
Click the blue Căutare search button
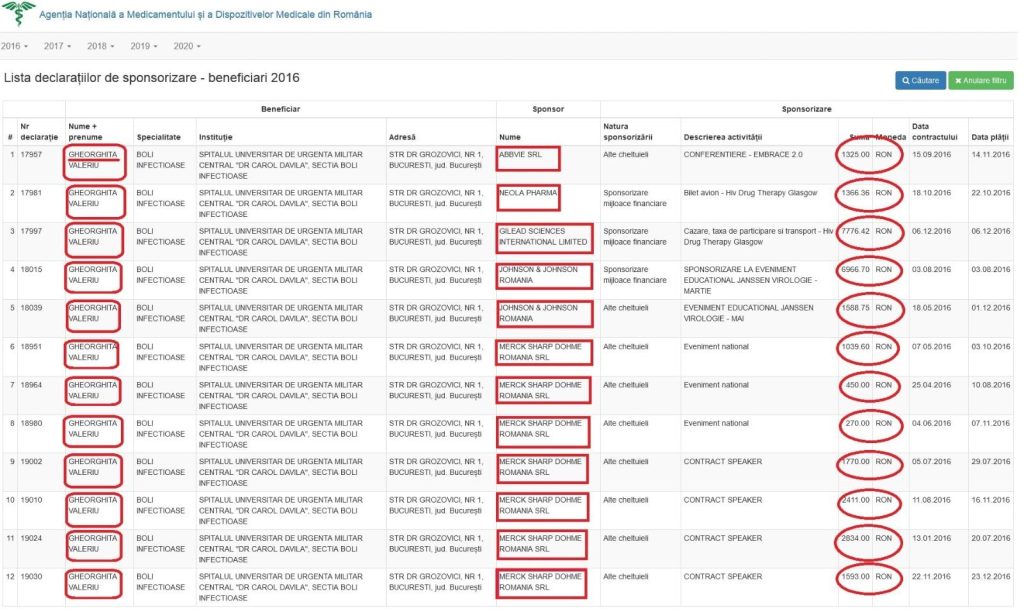[x=920, y=80]
